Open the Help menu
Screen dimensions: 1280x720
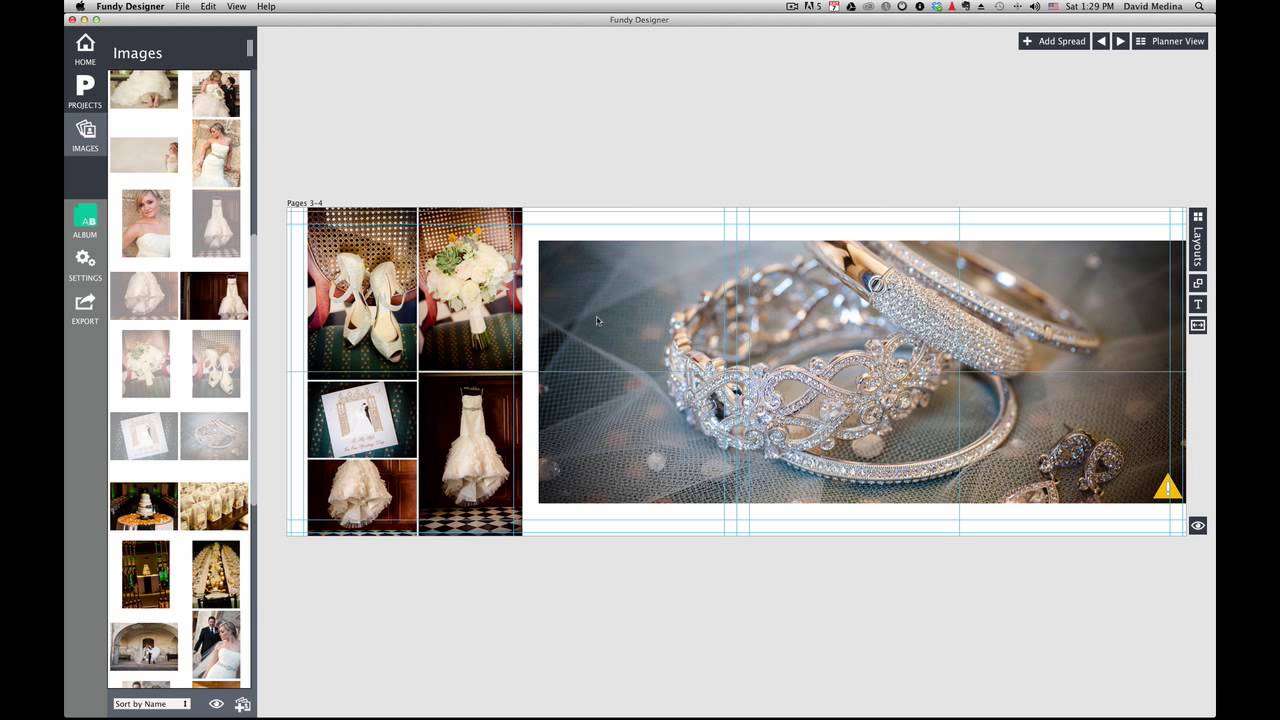[x=266, y=6]
